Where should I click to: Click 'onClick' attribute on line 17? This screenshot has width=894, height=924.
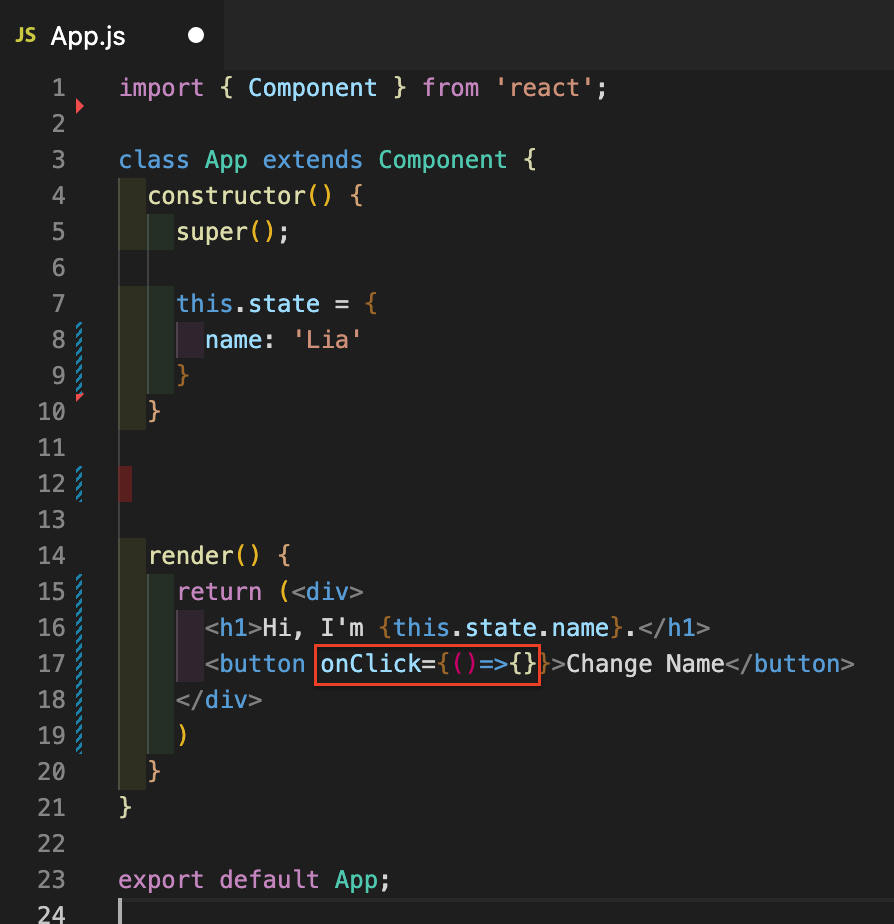pyautogui.click(x=371, y=664)
